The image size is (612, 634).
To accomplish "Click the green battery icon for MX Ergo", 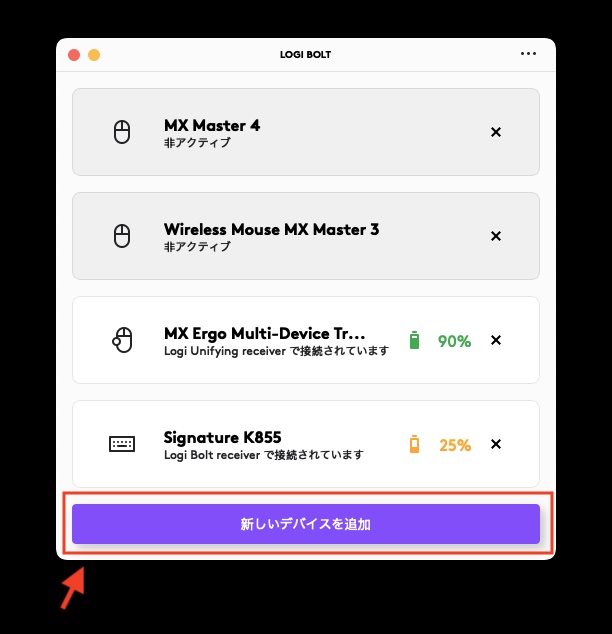I will tap(414, 340).
